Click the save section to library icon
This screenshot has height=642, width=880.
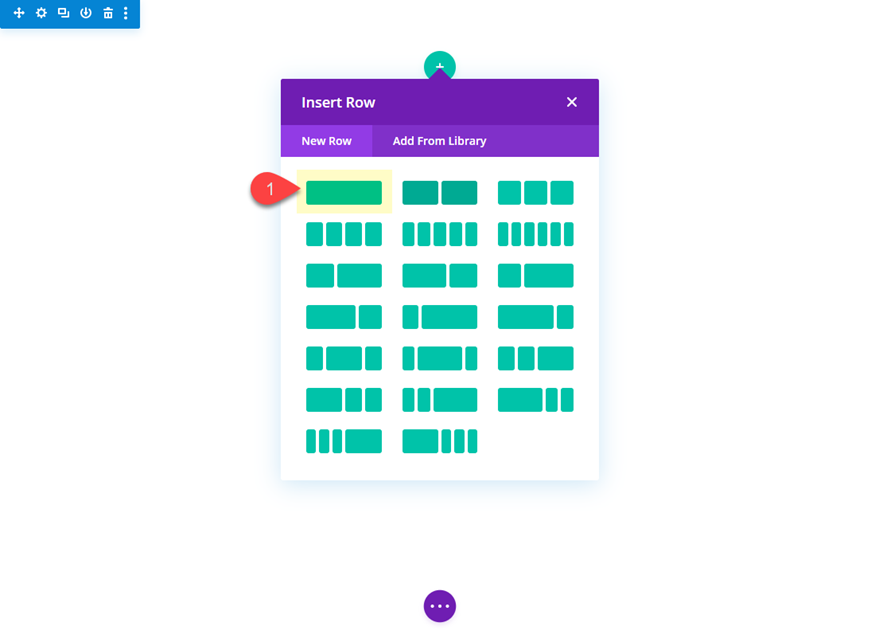(85, 13)
